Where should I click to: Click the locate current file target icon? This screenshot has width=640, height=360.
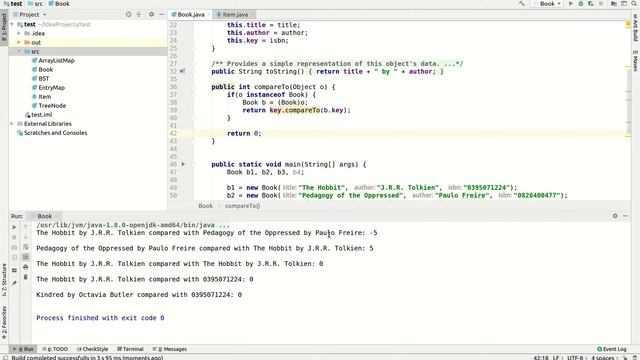click(x=129, y=14)
